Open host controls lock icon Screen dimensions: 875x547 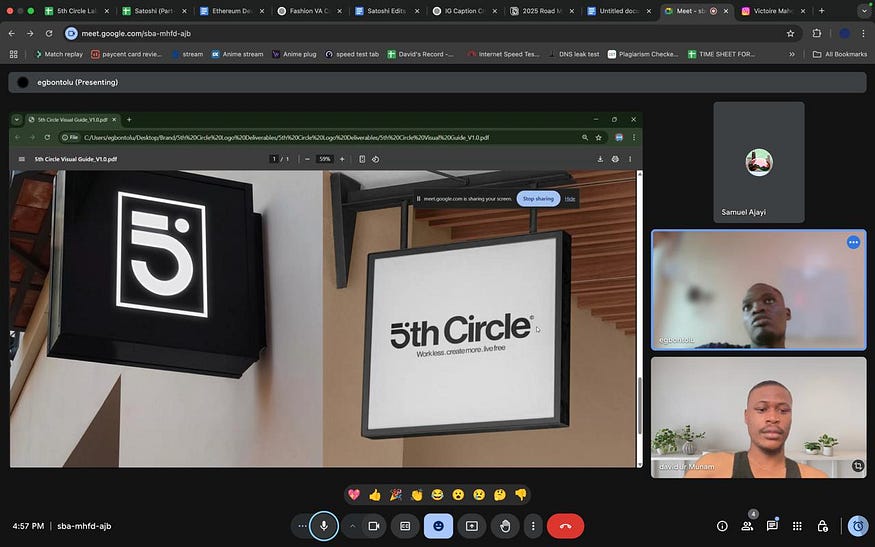point(823,526)
